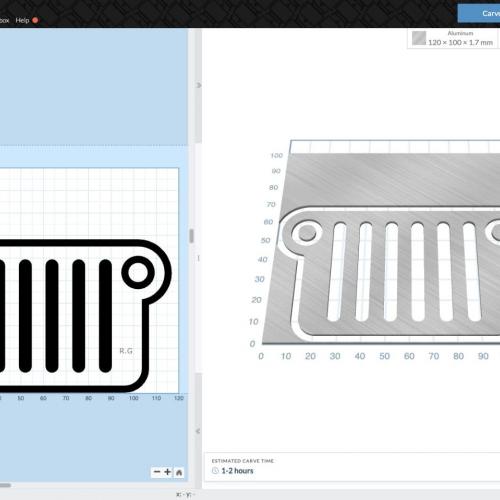Screen dimensions: 500x500
Task: Select the rightmost grille slot bar
Action: (105, 316)
